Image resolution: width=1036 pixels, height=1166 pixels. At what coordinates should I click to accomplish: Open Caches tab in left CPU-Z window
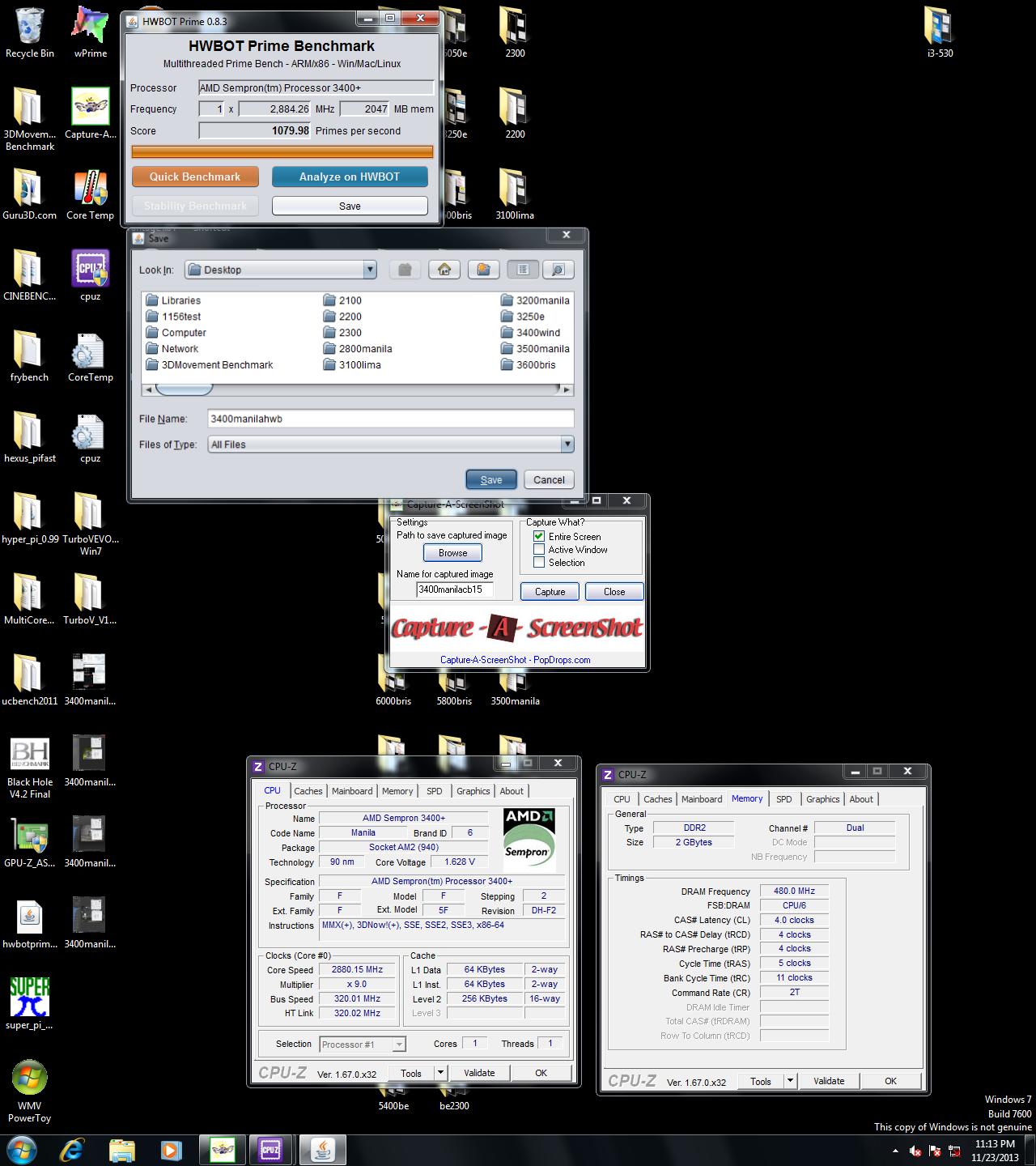[x=308, y=791]
